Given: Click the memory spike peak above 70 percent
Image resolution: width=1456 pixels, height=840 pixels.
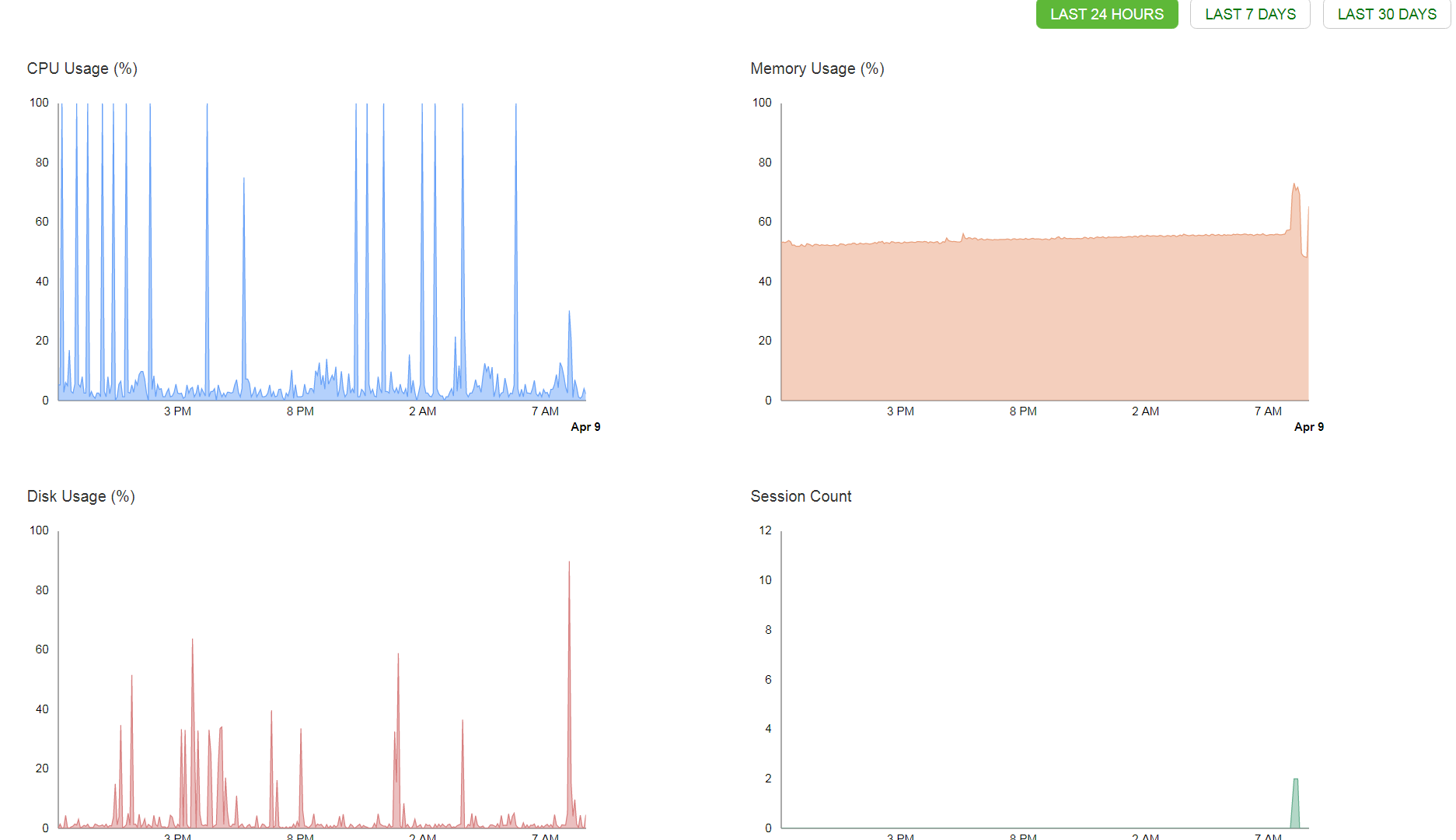Looking at the screenshot, I should 1294,187.
